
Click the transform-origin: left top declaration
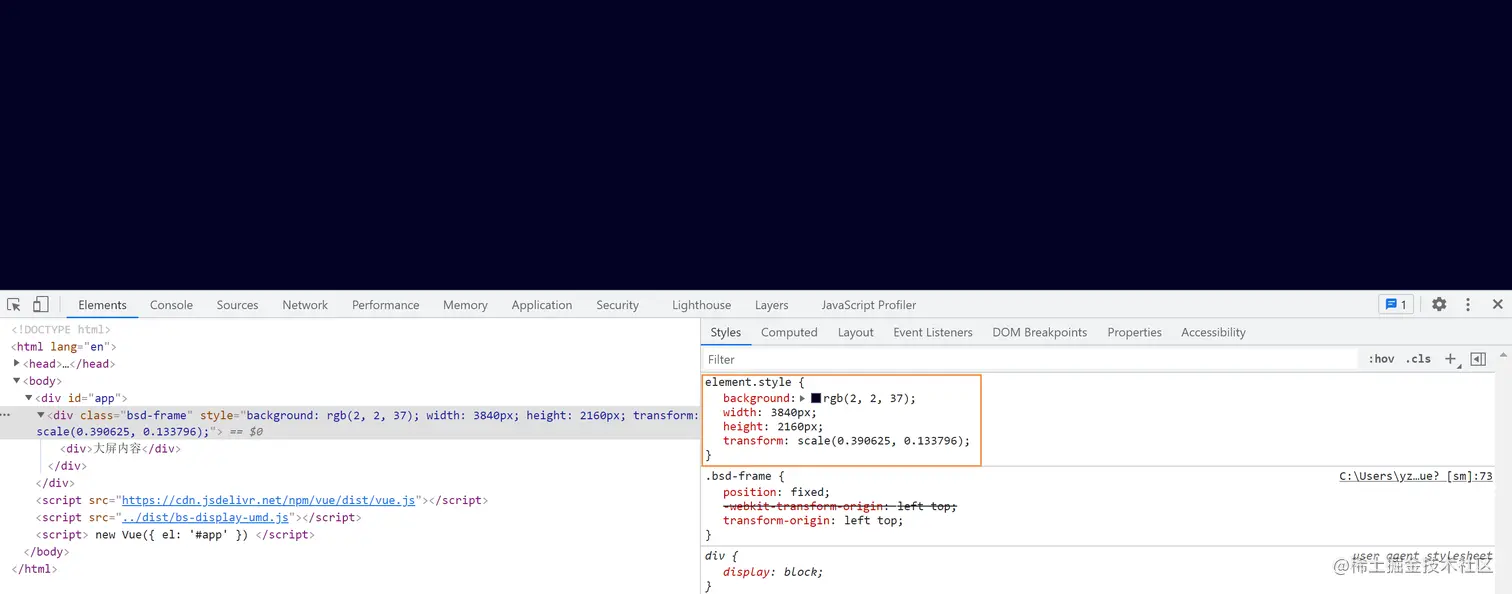[x=813, y=520]
